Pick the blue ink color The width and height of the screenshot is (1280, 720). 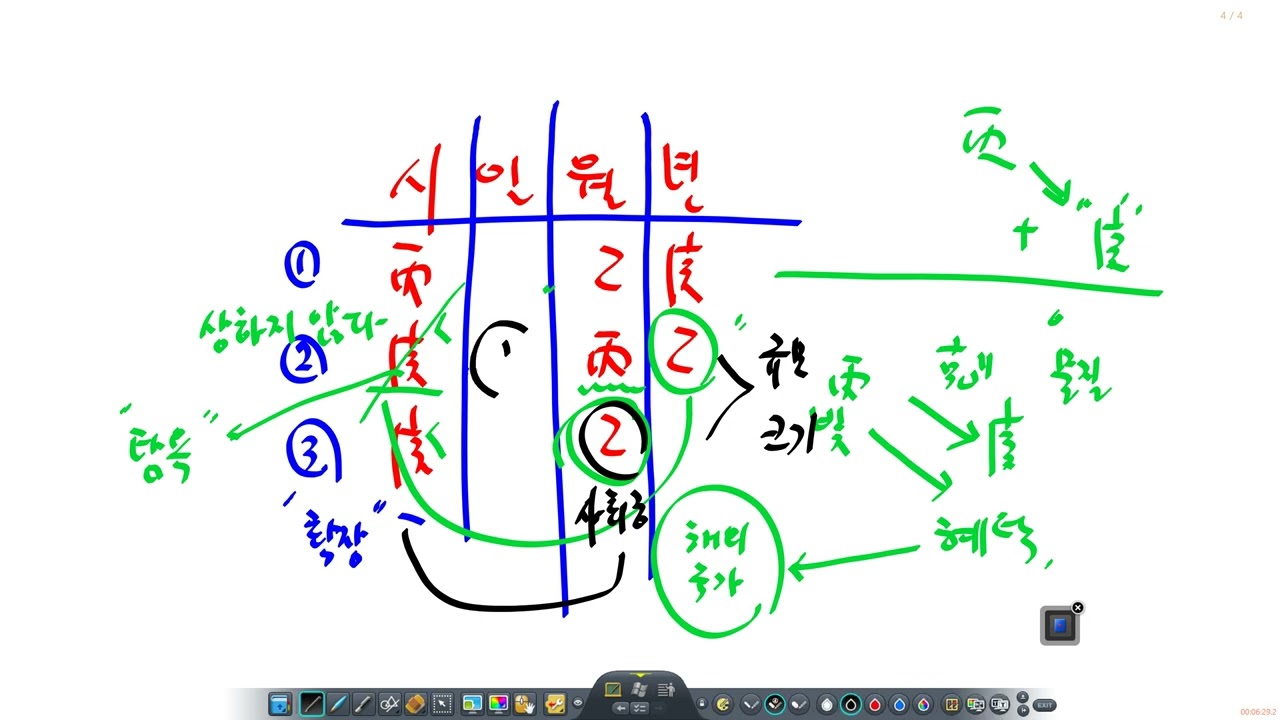(x=899, y=704)
